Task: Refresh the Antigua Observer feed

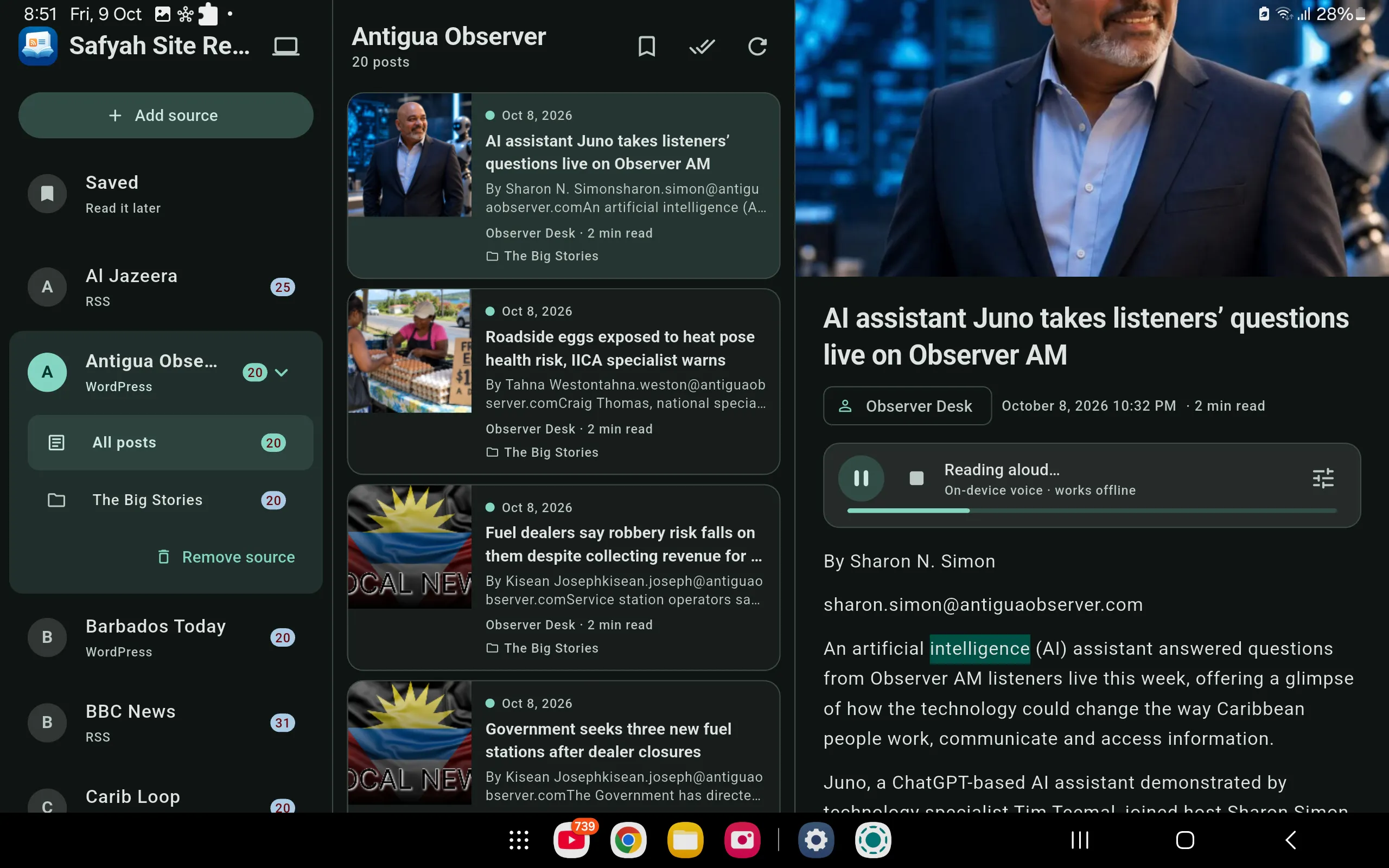Action: pyautogui.click(x=757, y=47)
